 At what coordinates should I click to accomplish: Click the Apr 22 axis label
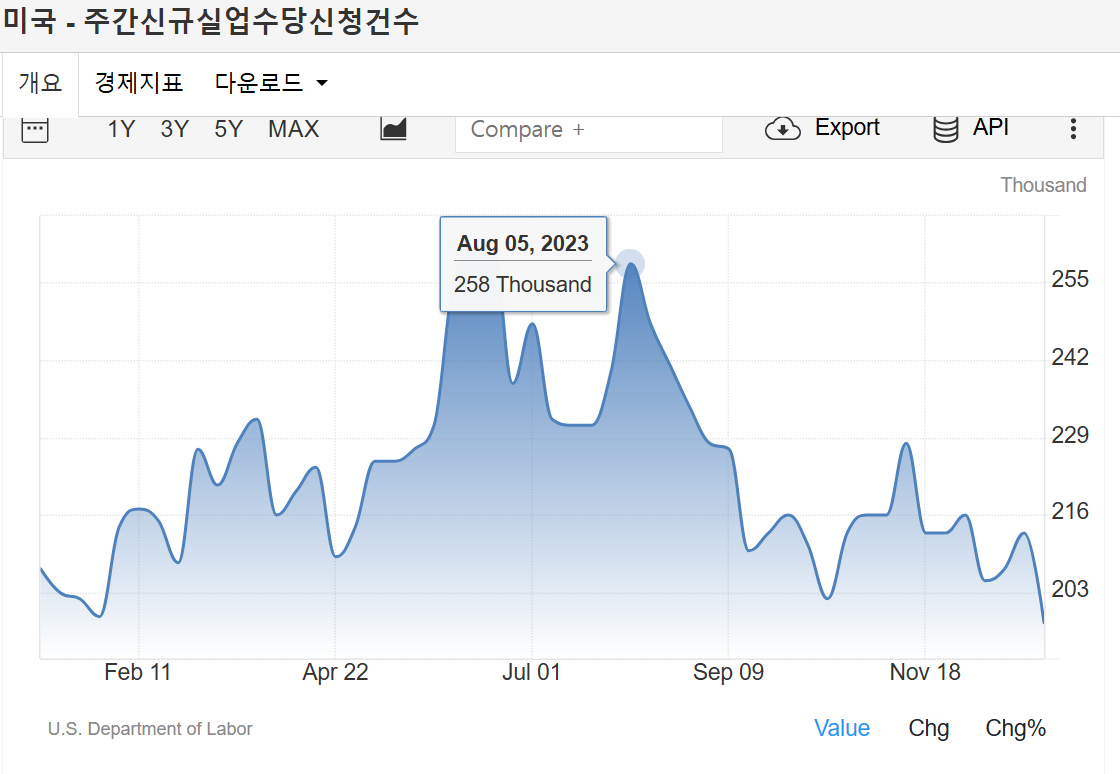335,672
